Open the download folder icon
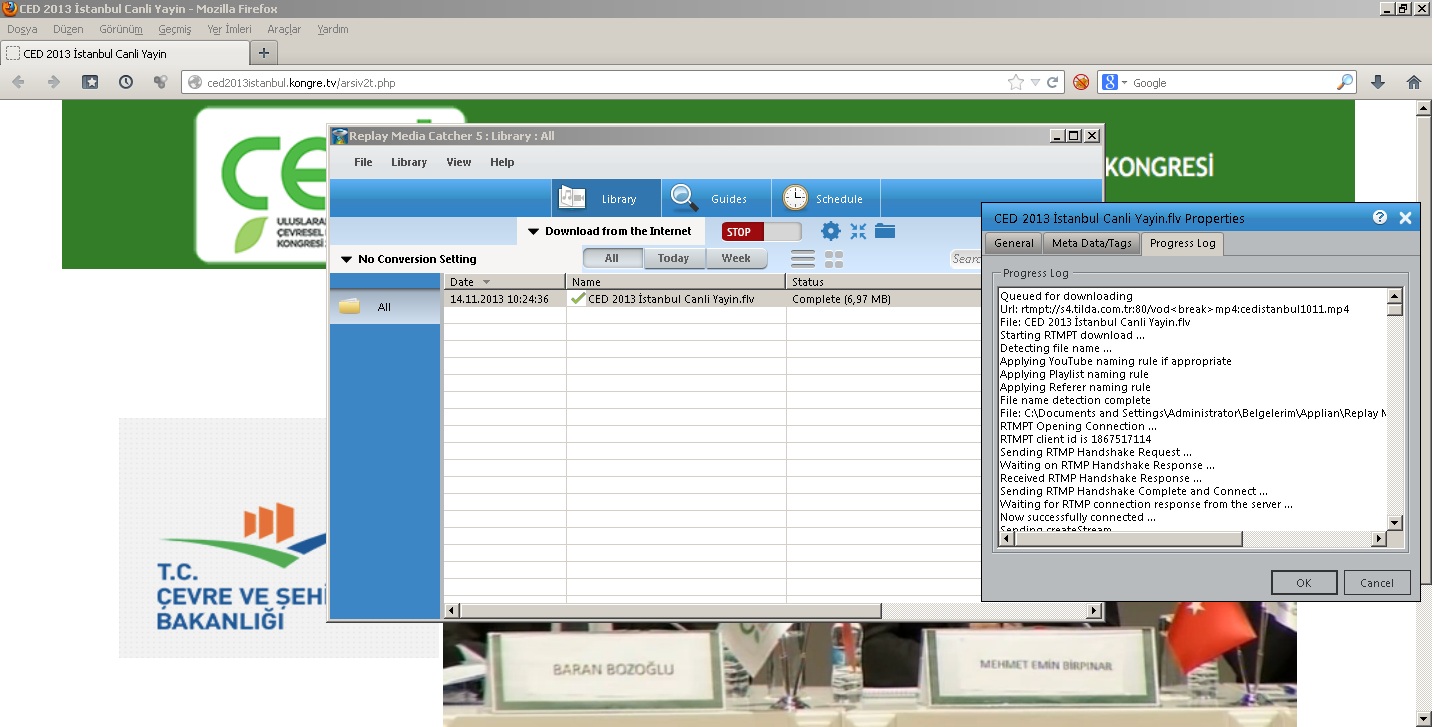Viewport: 1434px width, 727px height. [885, 231]
